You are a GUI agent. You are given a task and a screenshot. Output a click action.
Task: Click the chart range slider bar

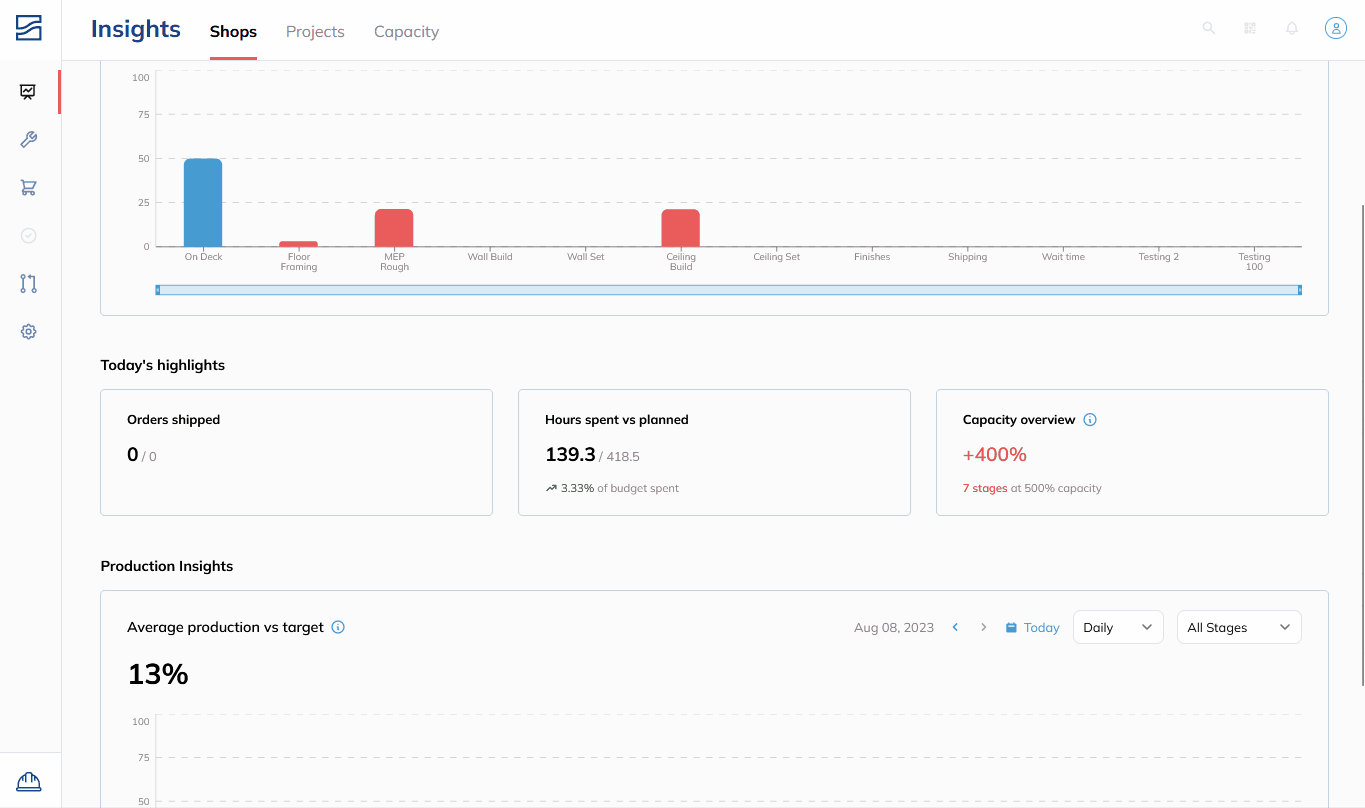(x=728, y=290)
